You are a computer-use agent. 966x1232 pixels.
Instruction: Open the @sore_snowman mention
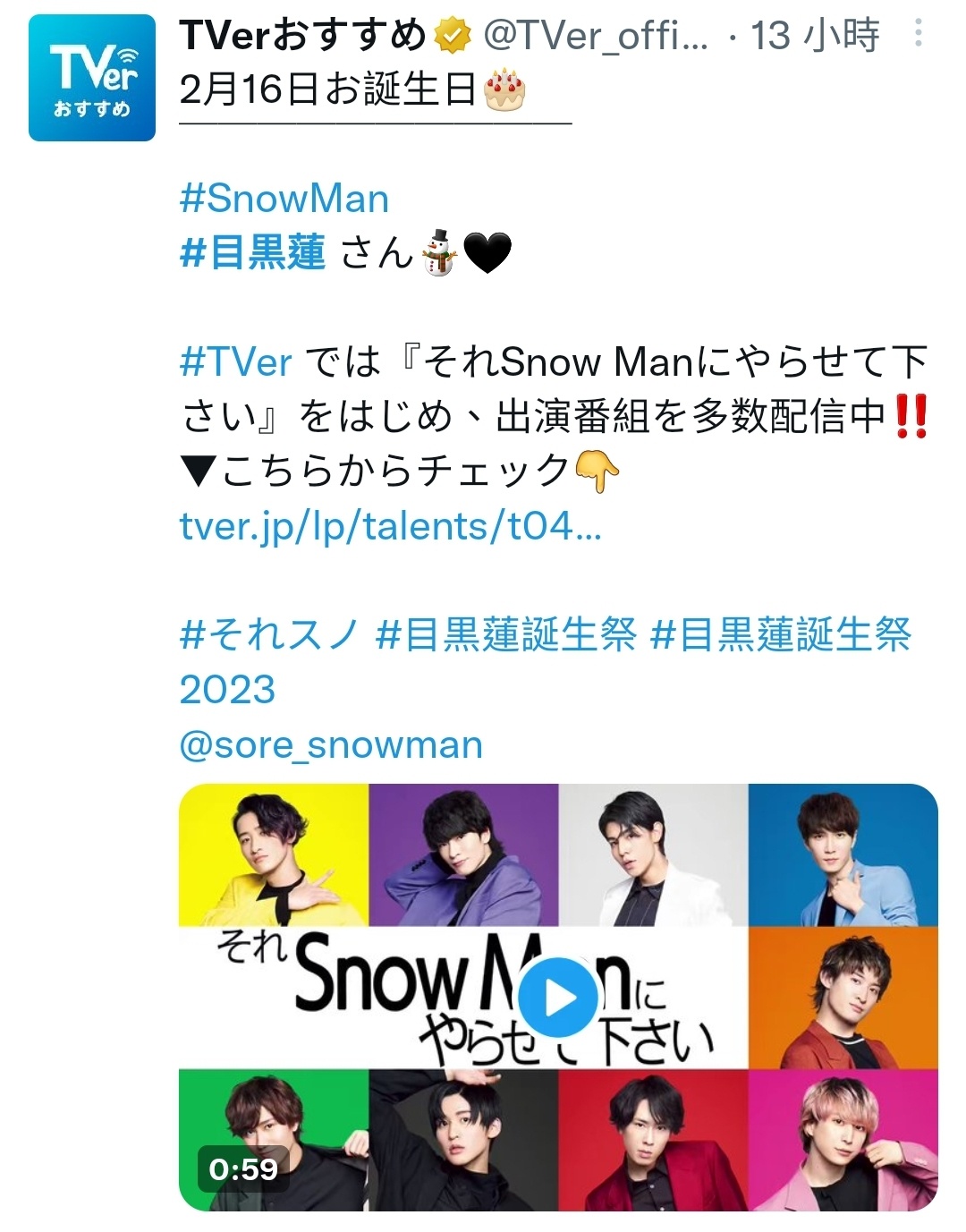331,744
